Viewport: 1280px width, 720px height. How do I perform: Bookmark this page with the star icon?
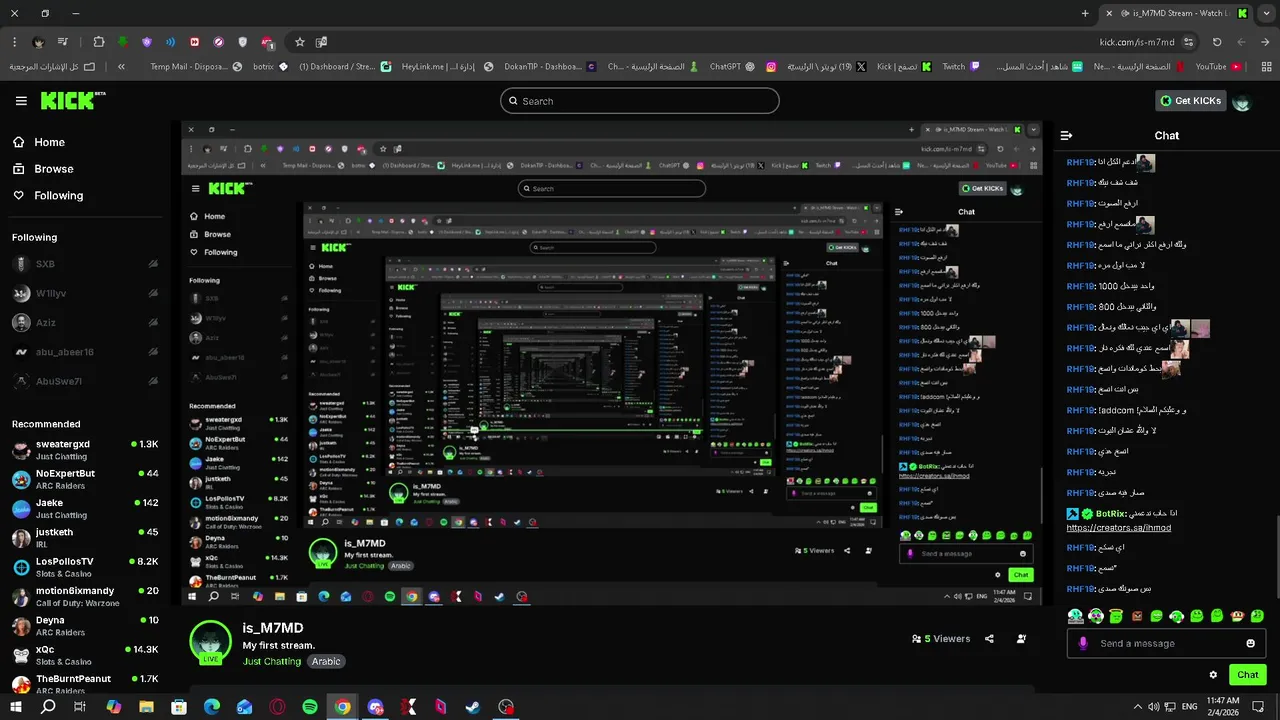tap(299, 42)
